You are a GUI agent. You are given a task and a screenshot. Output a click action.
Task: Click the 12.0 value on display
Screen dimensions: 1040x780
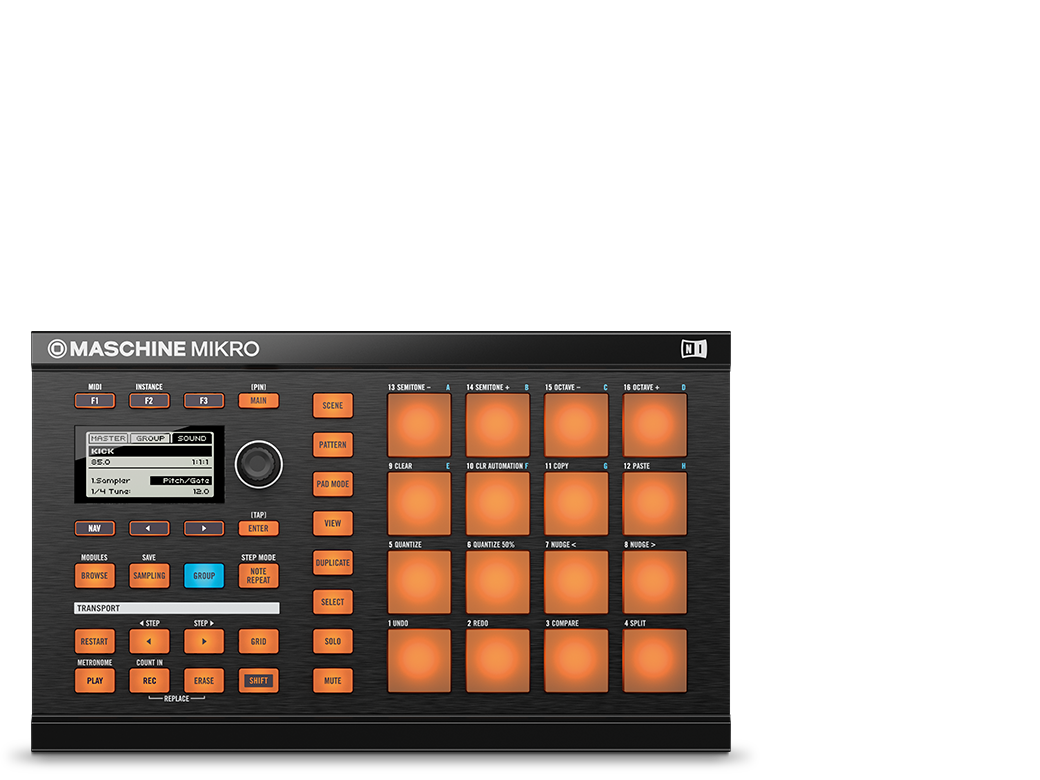(201, 491)
